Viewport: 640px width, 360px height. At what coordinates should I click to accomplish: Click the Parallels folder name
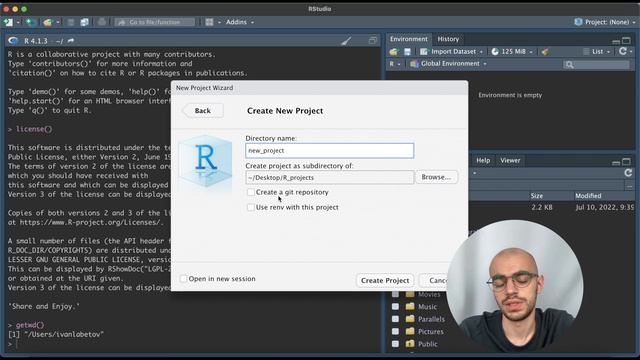(x=431, y=319)
